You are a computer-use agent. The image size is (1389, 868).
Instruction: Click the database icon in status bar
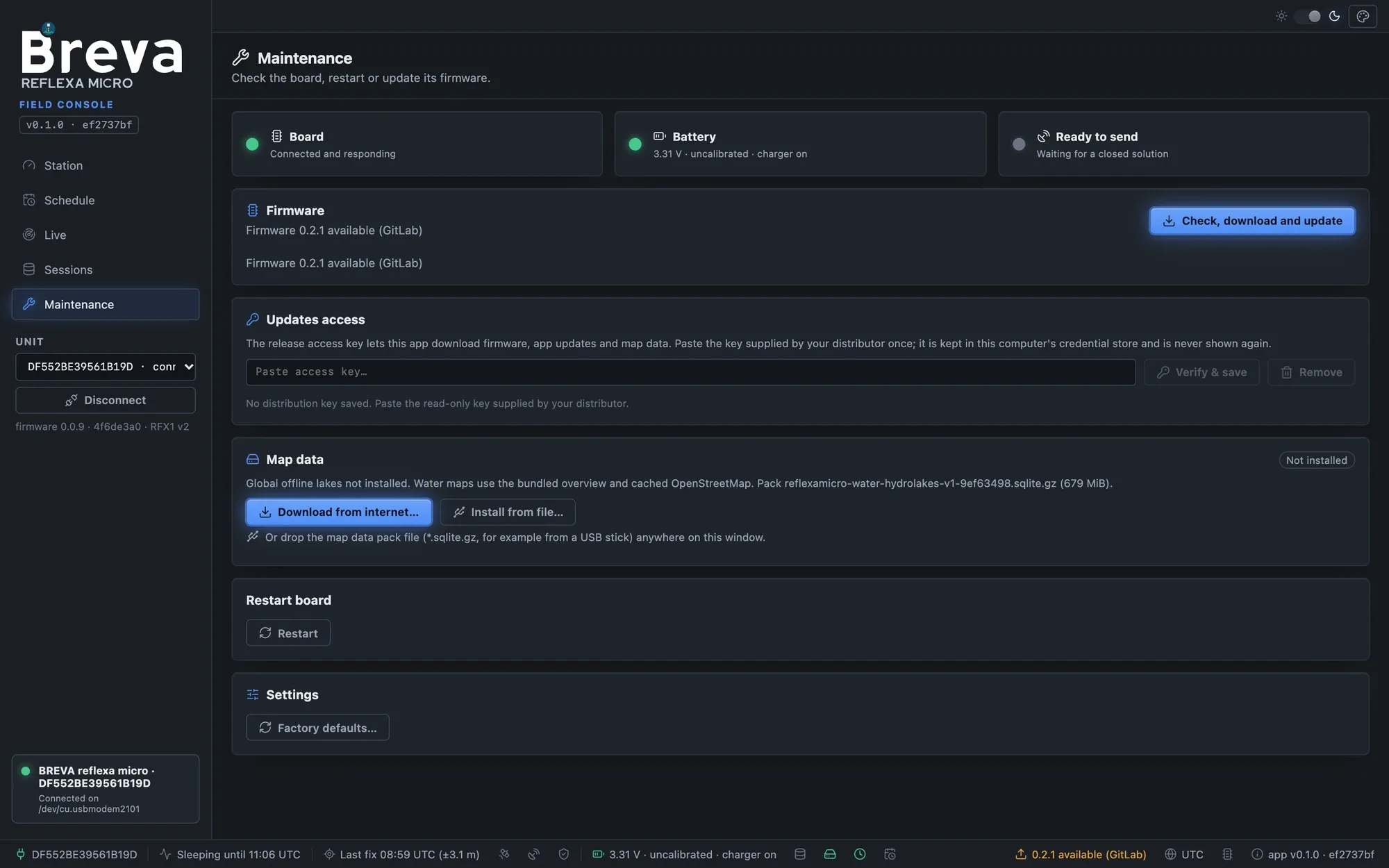pyautogui.click(x=800, y=854)
